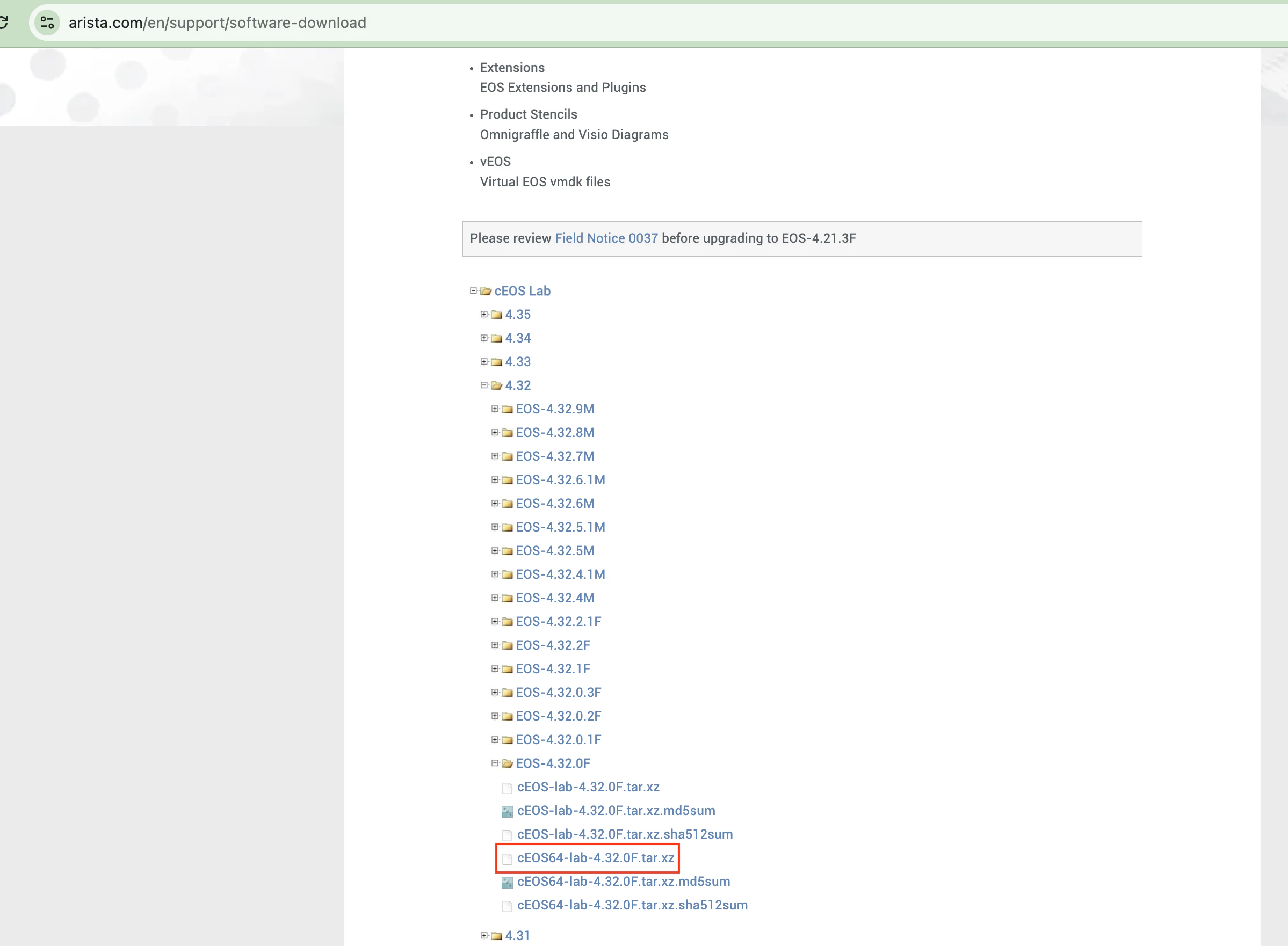Click the folder icon for EOS-4.32.1F

coord(507,669)
